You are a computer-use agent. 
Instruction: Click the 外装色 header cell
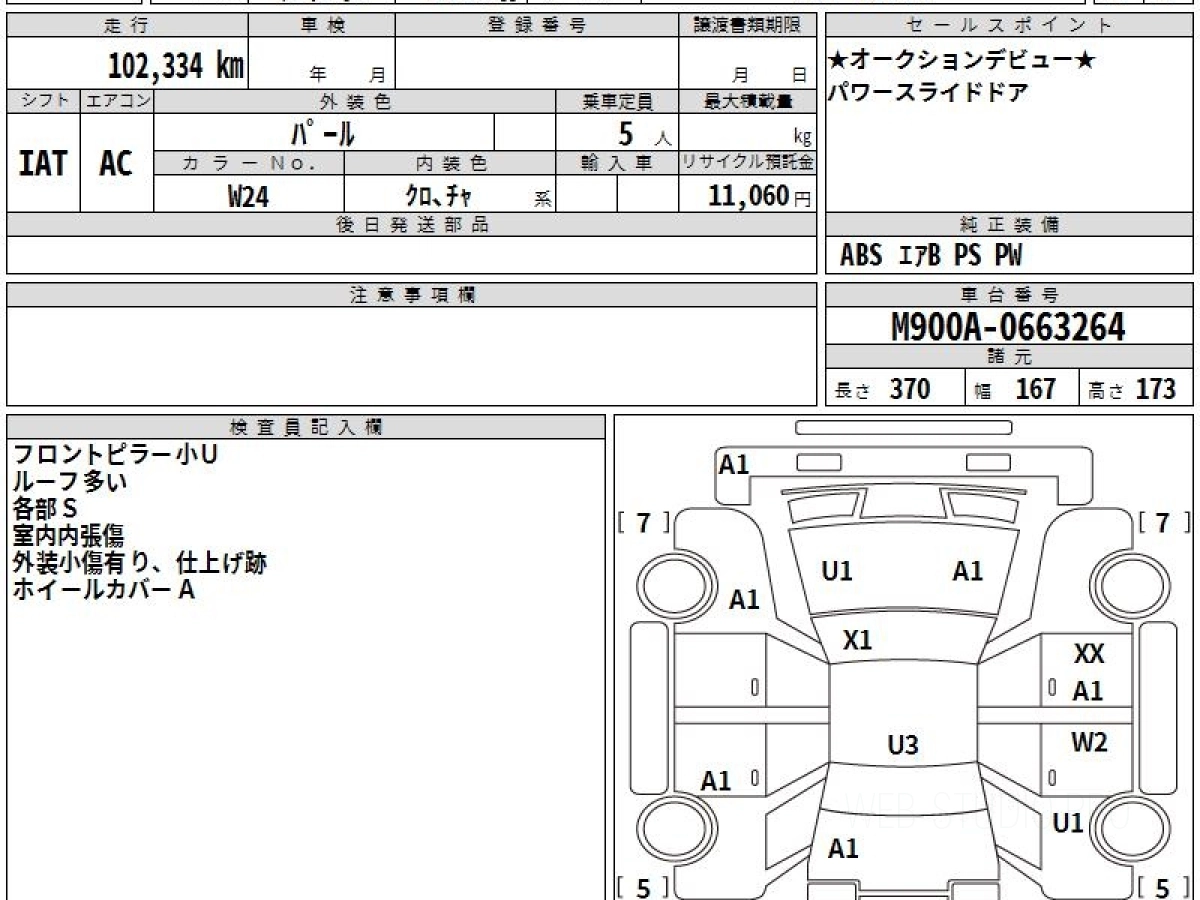click(x=355, y=101)
